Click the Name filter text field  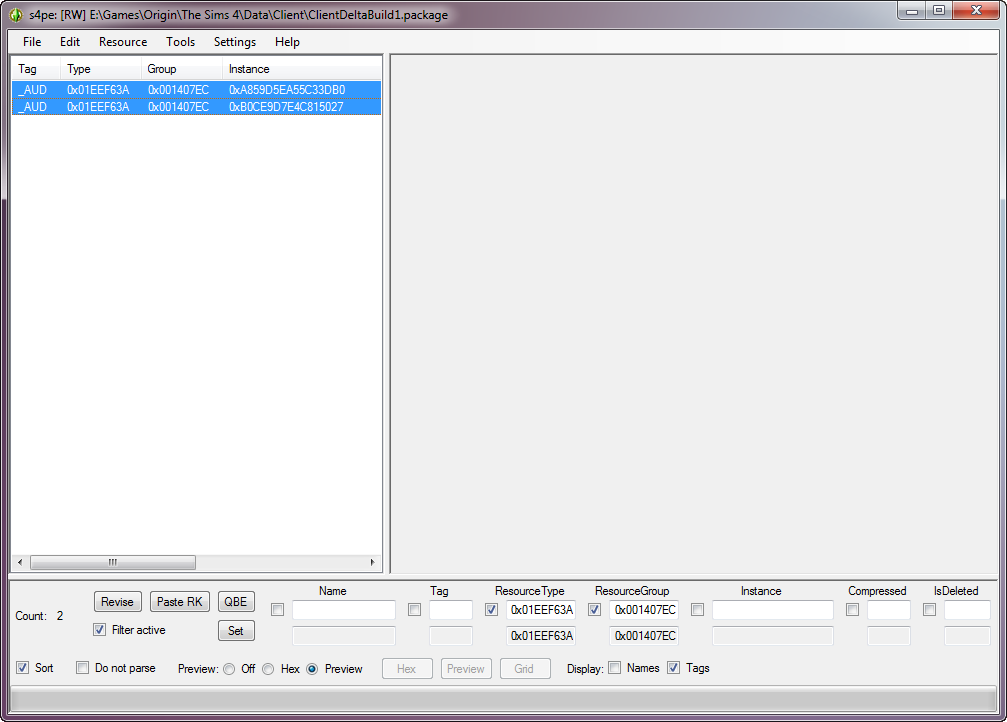(344, 610)
